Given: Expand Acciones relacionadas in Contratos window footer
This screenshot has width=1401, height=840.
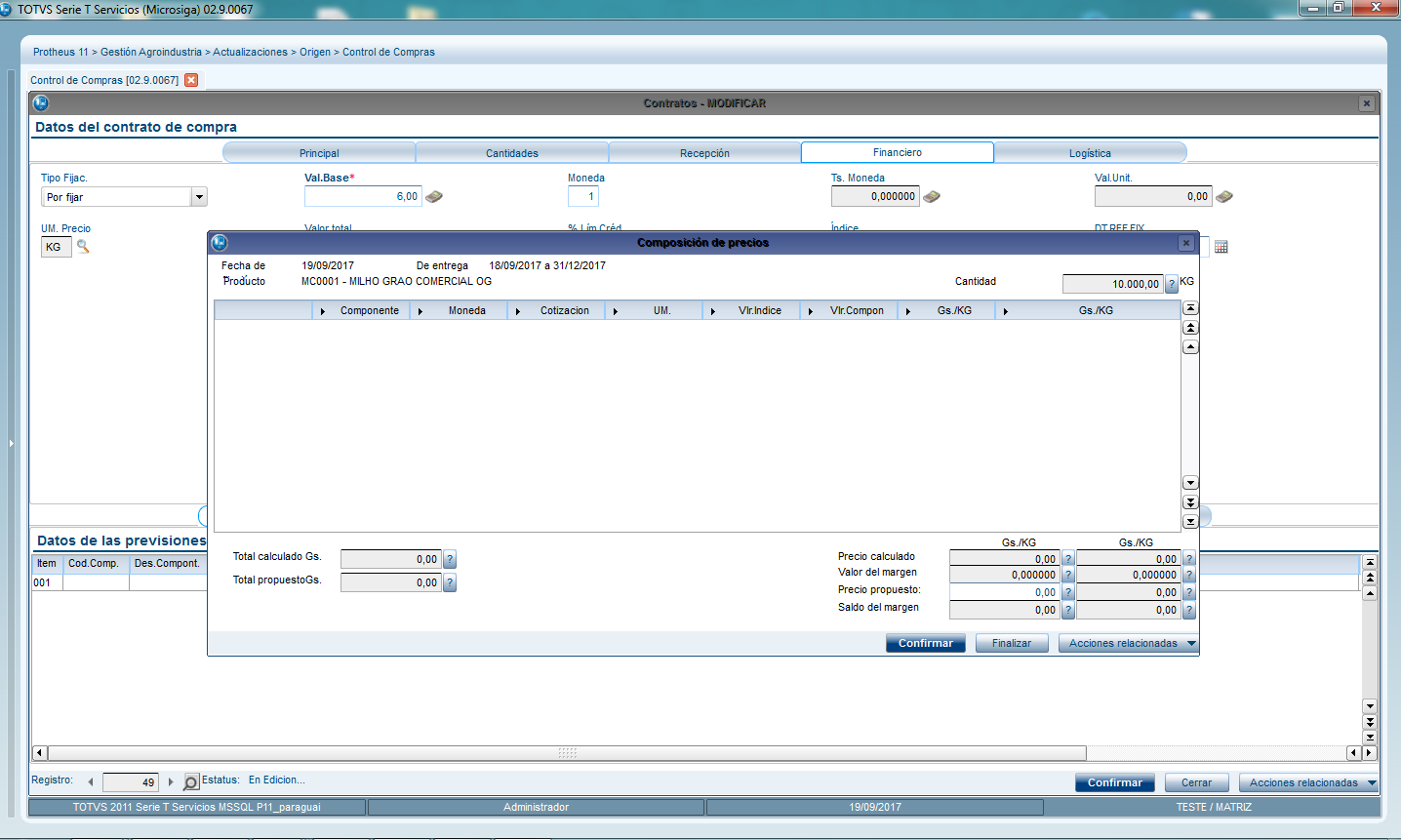Looking at the screenshot, I should point(1308,782).
